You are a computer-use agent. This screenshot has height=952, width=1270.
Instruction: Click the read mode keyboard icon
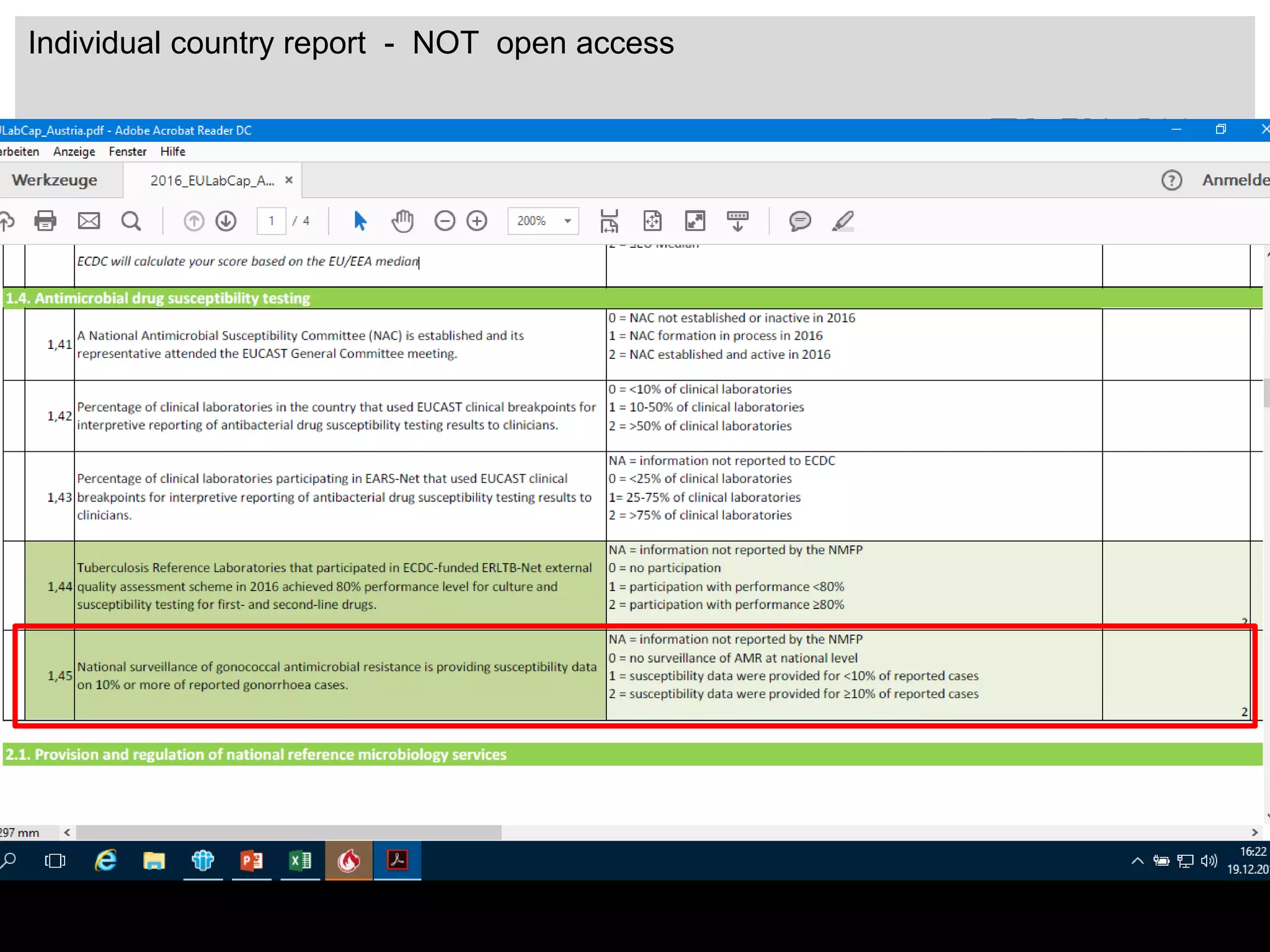click(737, 221)
